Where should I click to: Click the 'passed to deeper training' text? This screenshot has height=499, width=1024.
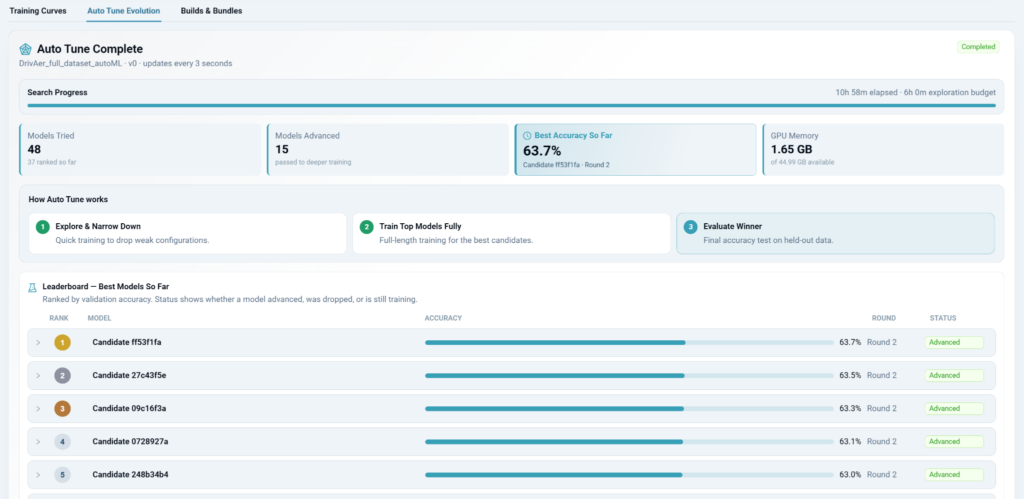tap(313, 162)
